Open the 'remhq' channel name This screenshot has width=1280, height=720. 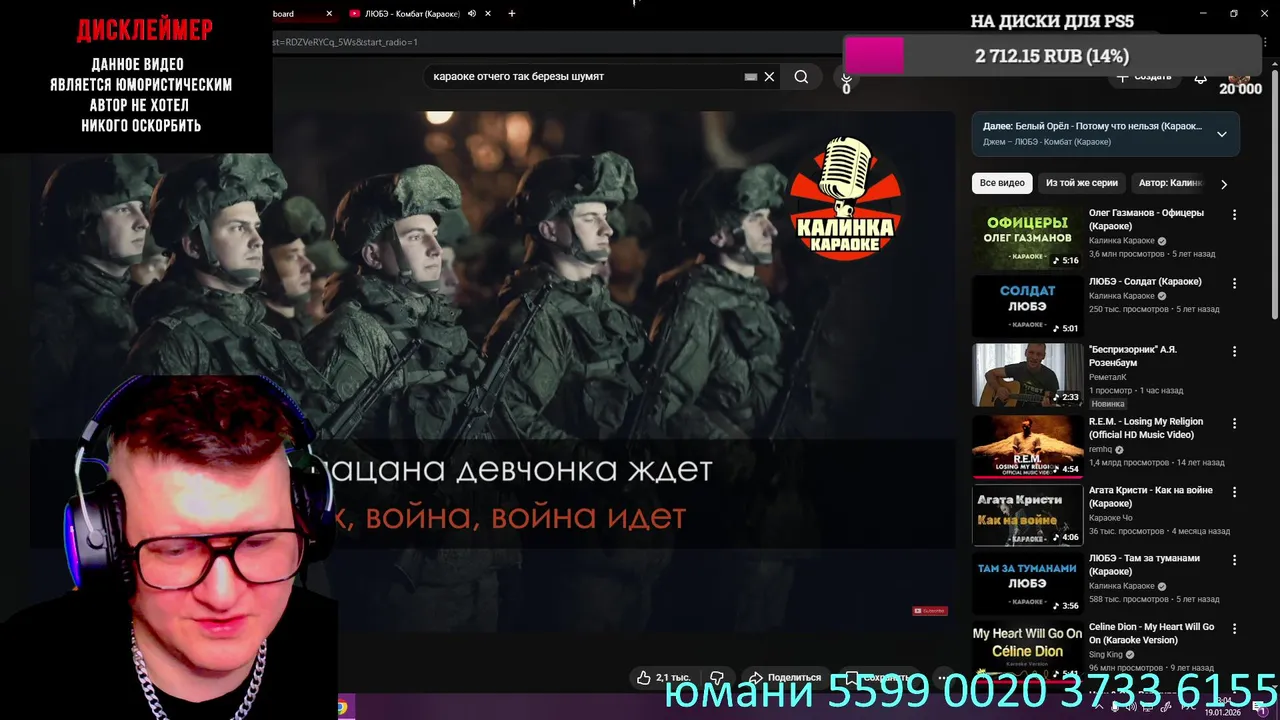tap(1101, 450)
